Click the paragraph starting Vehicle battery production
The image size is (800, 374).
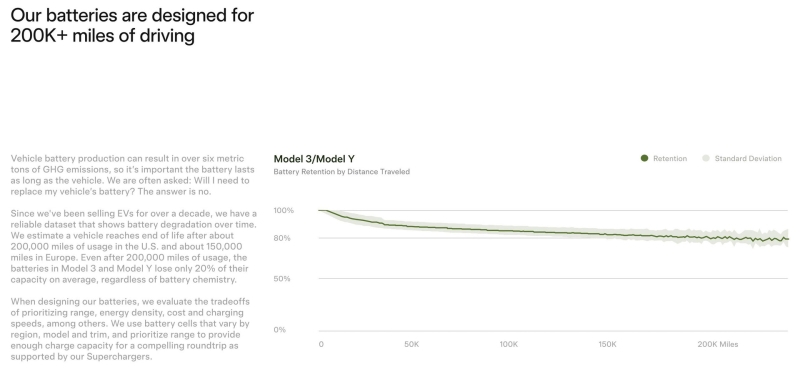pos(130,175)
